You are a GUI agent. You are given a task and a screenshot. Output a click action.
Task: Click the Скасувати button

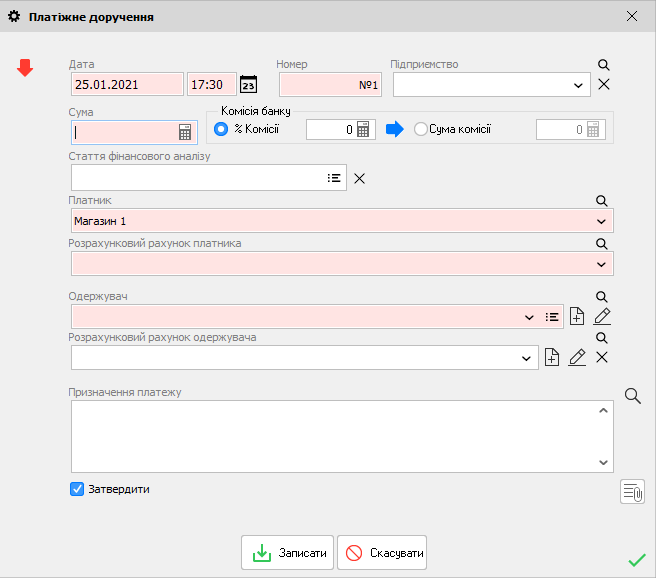(382, 552)
